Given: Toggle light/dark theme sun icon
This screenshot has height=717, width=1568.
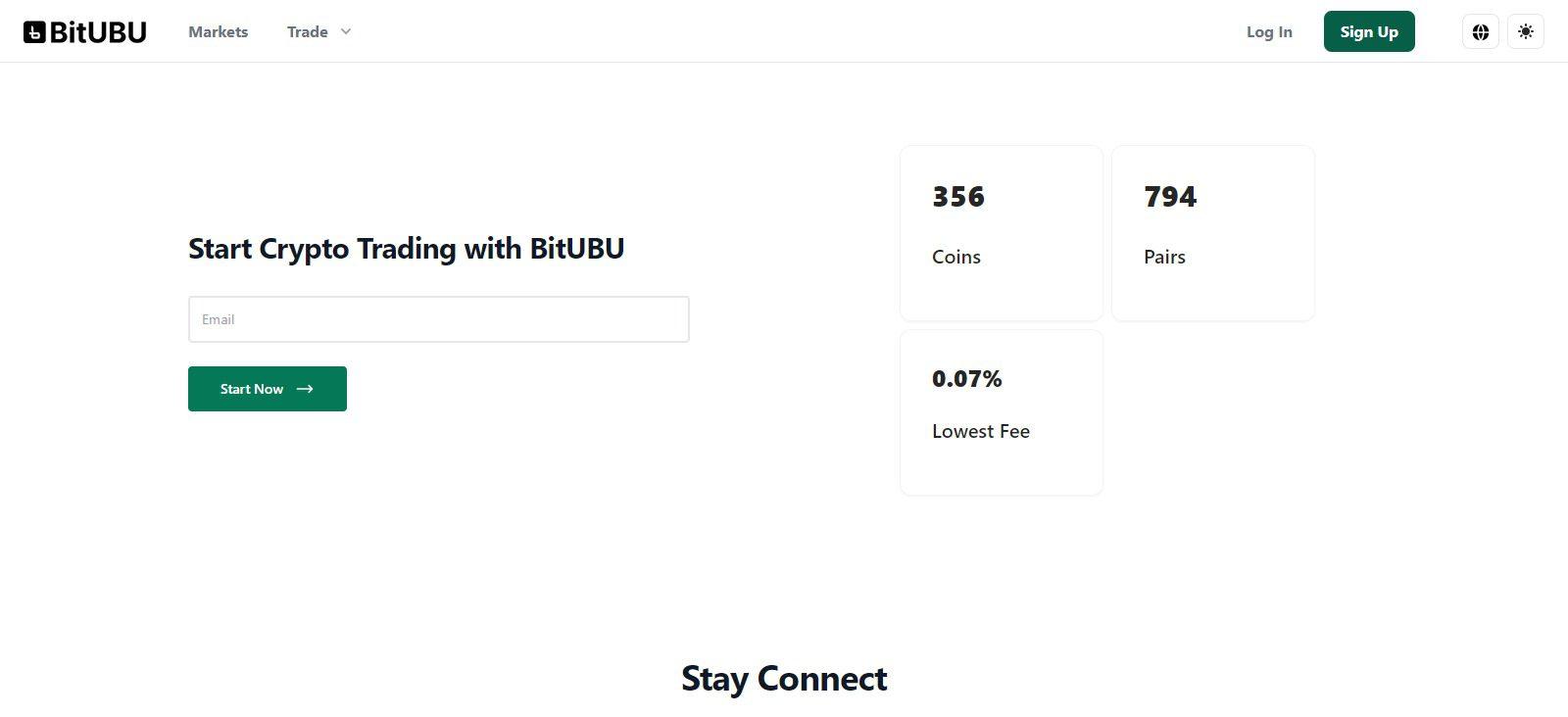Looking at the screenshot, I should [x=1526, y=31].
